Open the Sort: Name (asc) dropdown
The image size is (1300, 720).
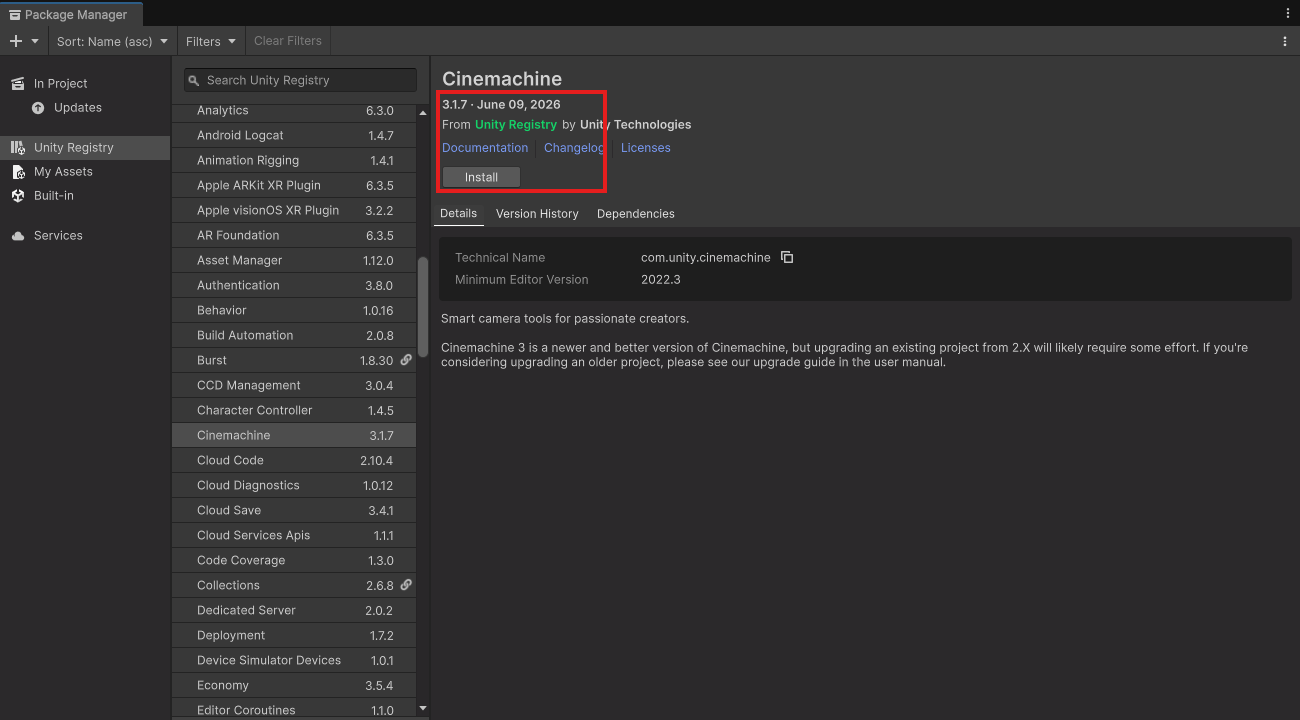tap(112, 41)
